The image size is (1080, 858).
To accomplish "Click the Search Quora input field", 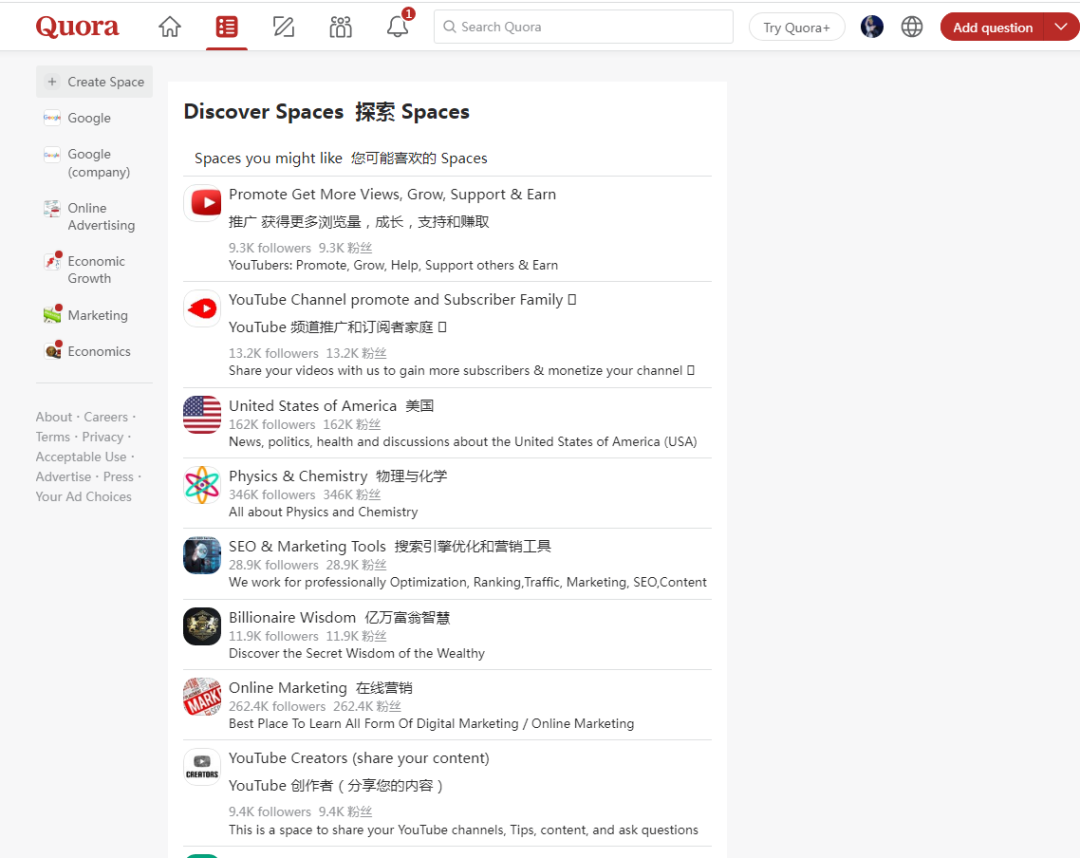I will 583,27.
